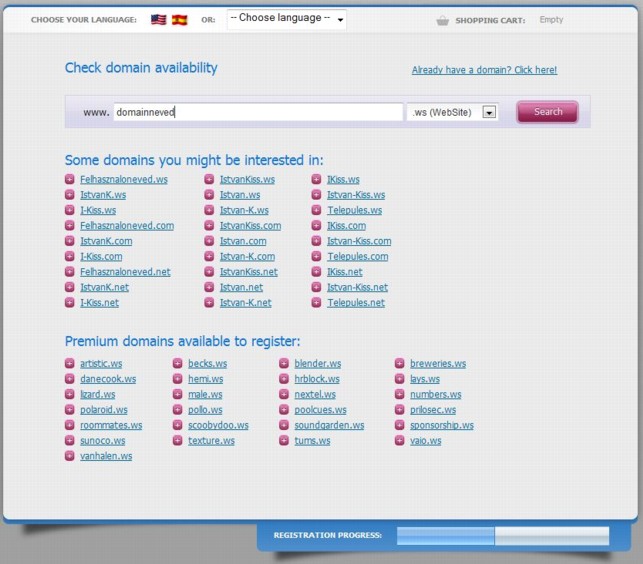The image size is (643, 564).
Task: Open the hrblock.ws domain link
Action: click(317, 379)
